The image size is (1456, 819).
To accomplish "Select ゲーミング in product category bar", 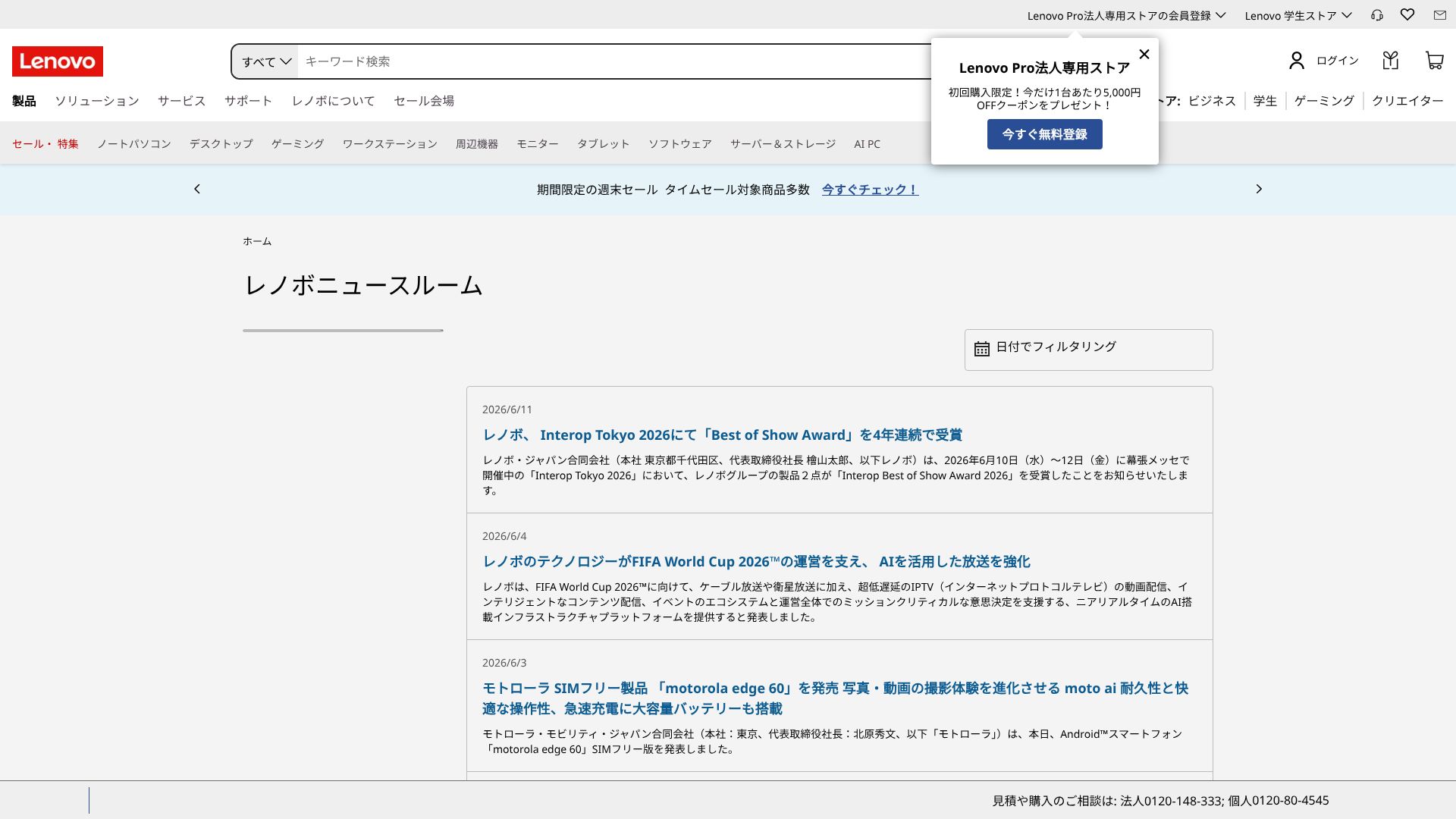I will [x=298, y=144].
